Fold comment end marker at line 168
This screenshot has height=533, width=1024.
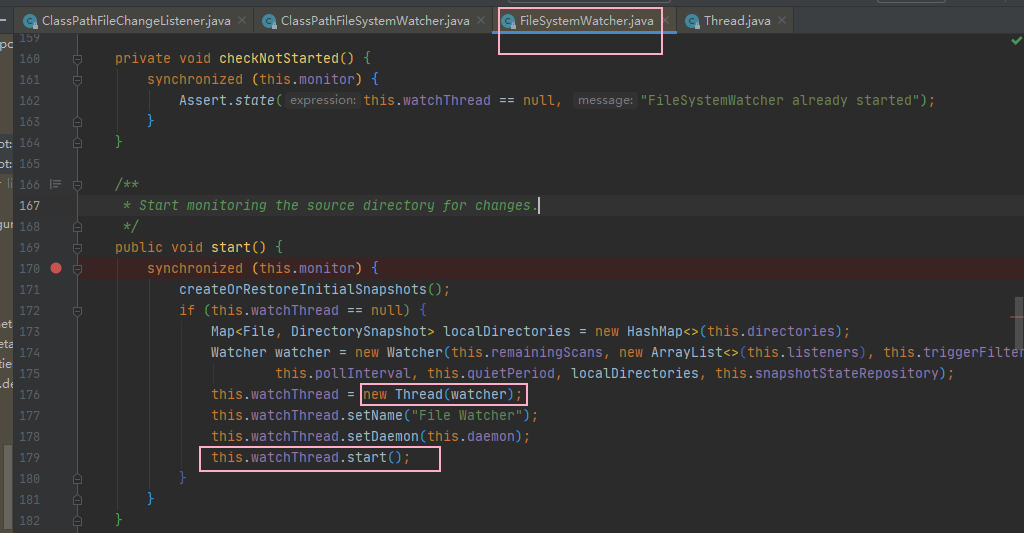(x=78, y=227)
